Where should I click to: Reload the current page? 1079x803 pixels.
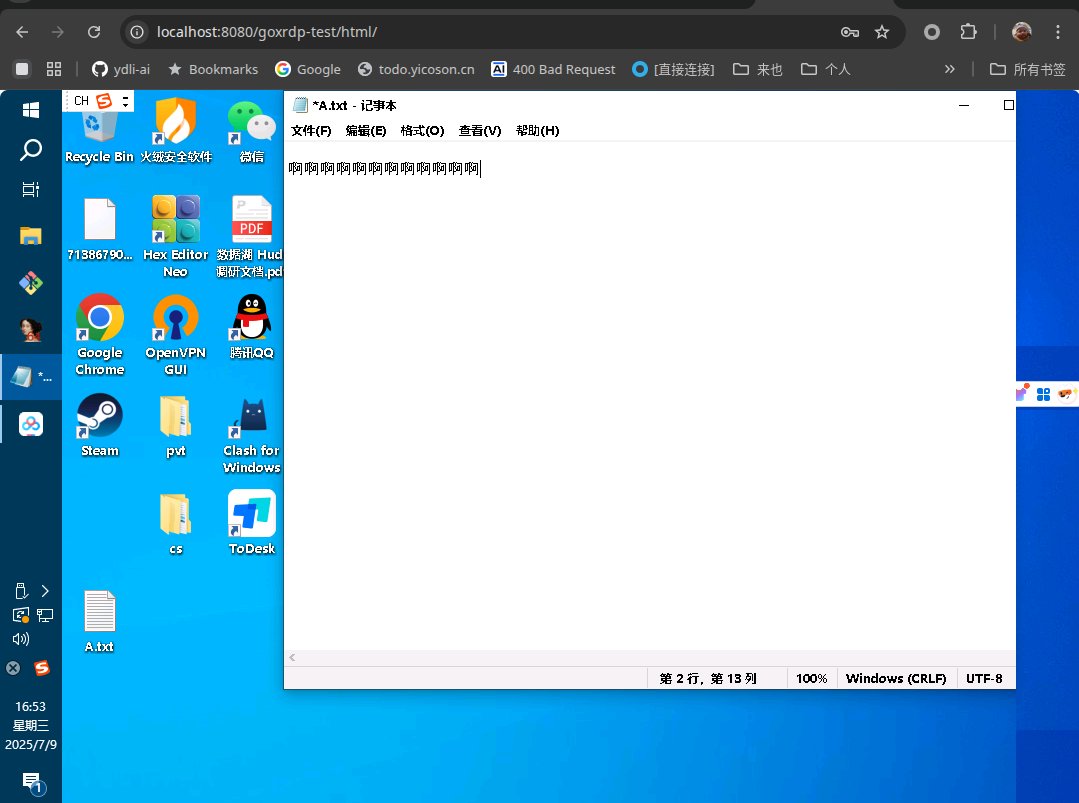94,32
